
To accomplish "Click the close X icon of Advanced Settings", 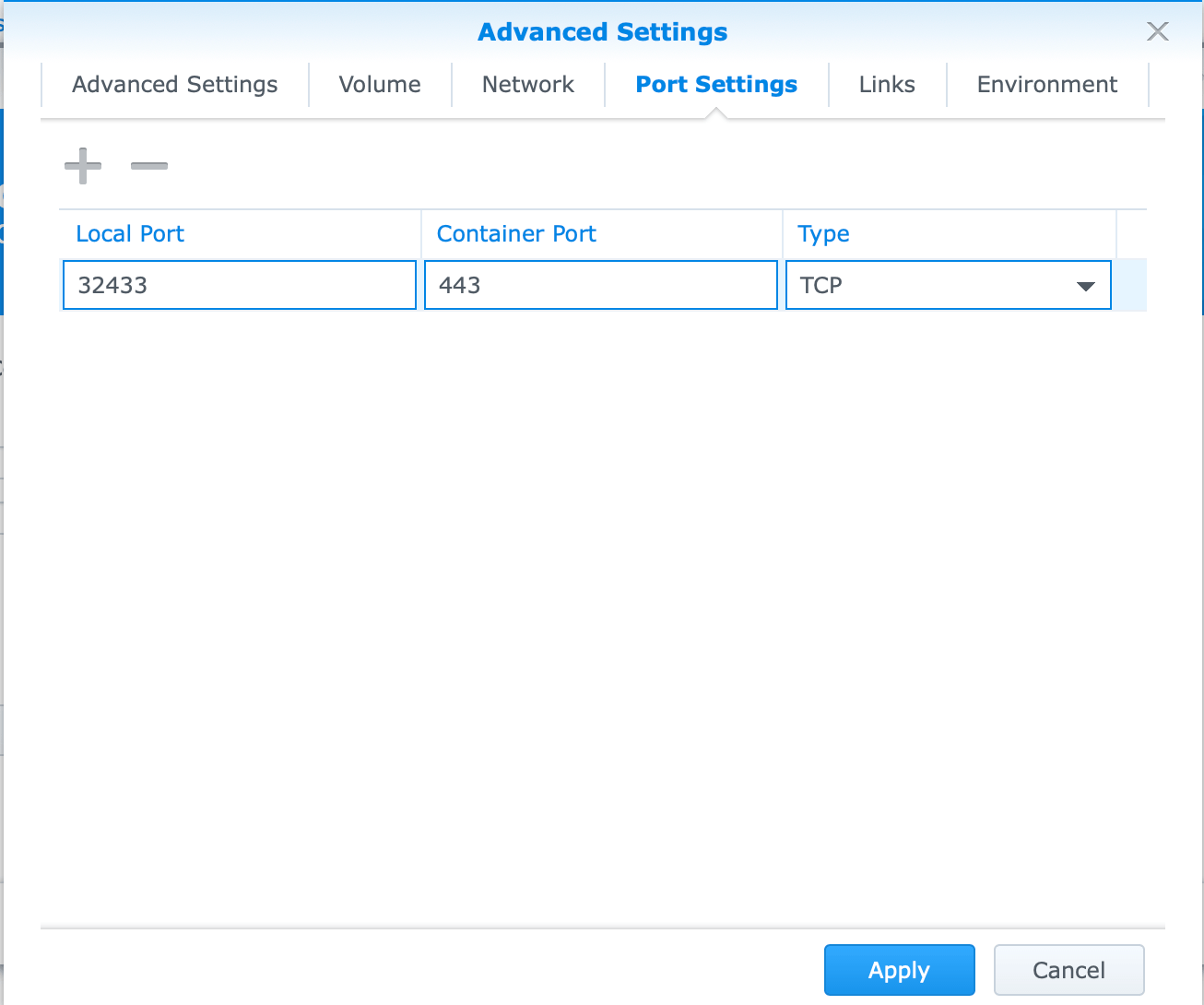I will 1157,30.
